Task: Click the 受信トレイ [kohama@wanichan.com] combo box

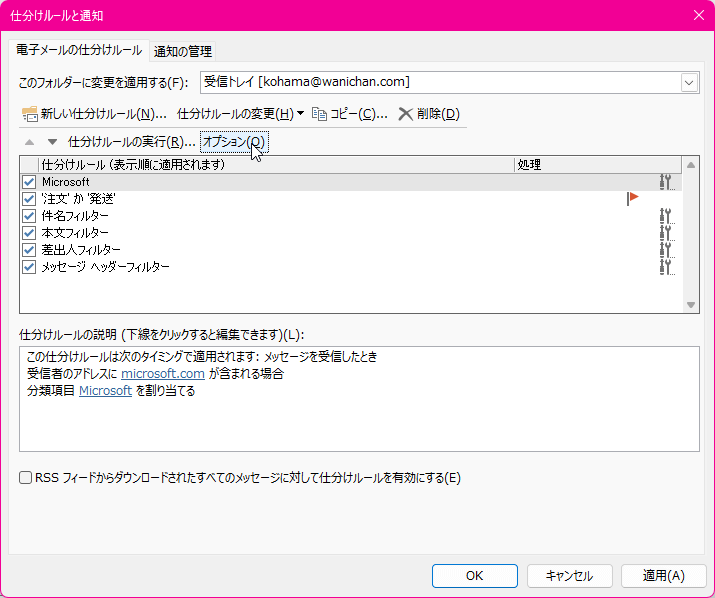Action: coord(449,83)
